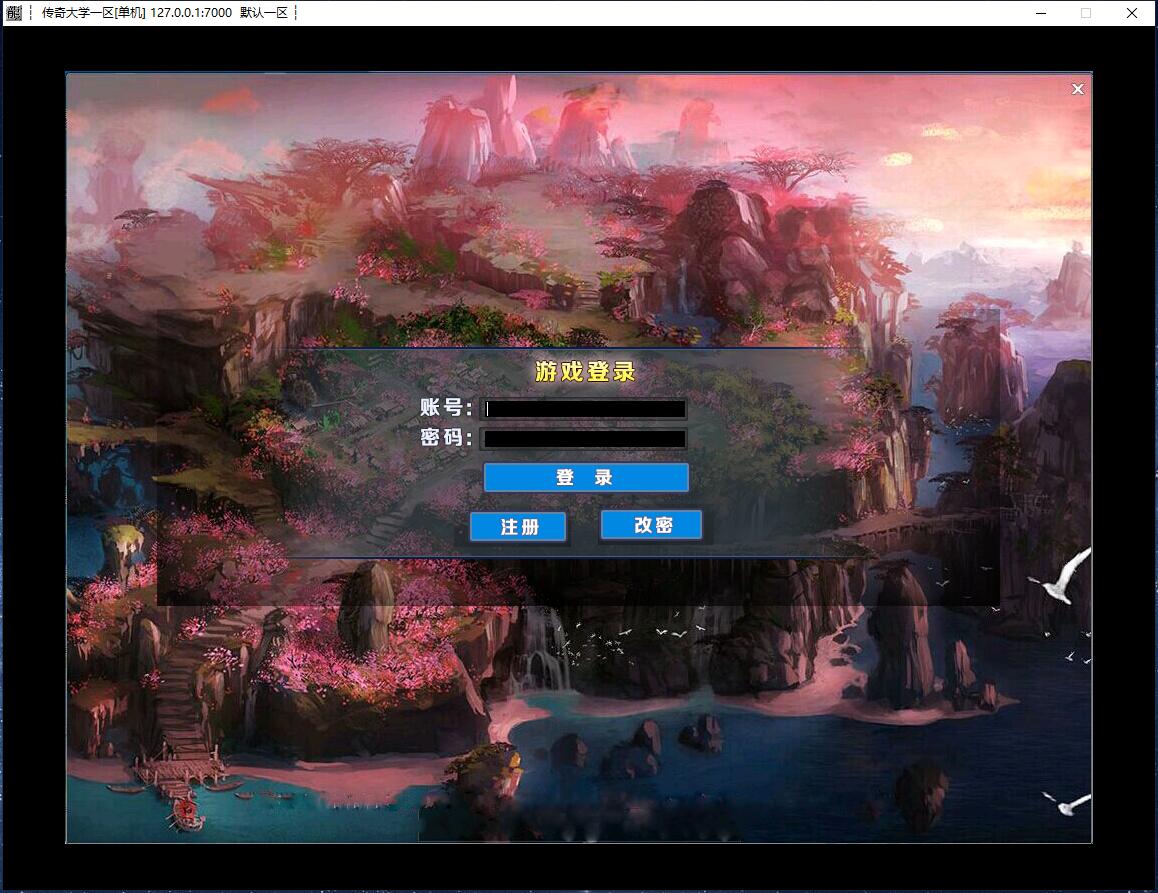Click the 密码: label

click(x=446, y=437)
